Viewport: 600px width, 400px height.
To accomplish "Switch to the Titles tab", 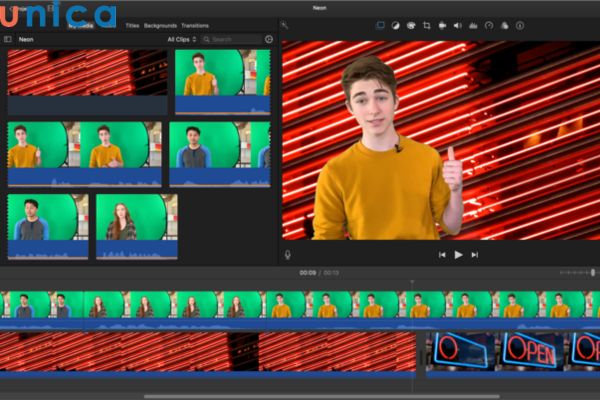I will (x=132, y=25).
